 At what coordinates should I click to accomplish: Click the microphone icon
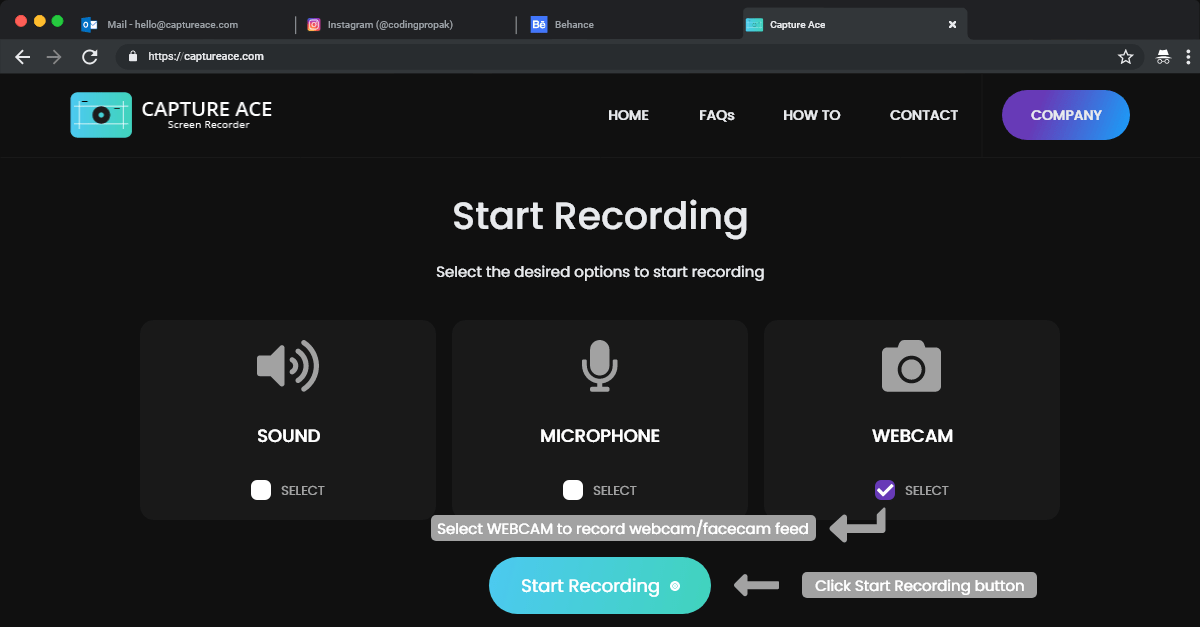tap(600, 366)
